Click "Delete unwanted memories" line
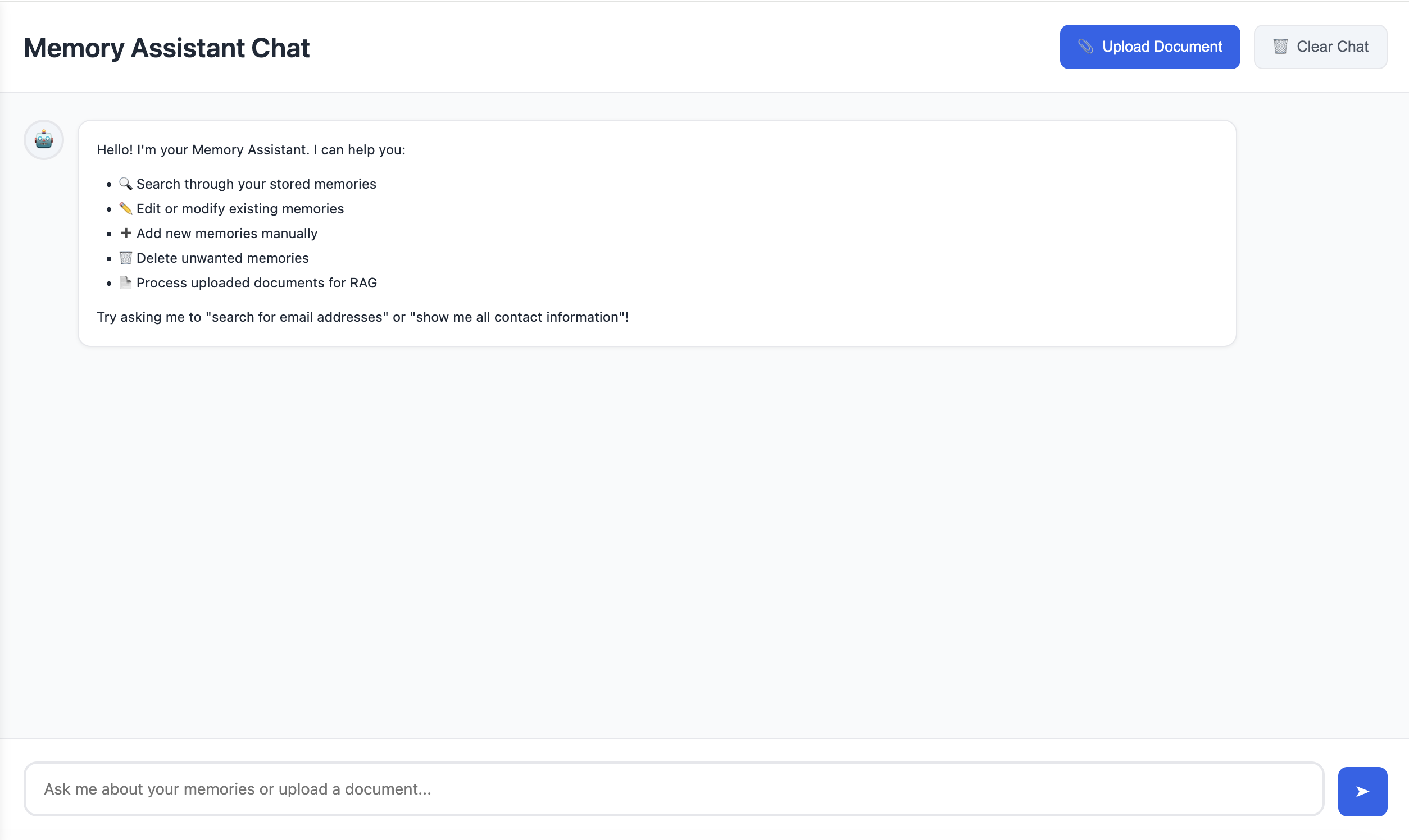This screenshot has height=840, width=1409. (222, 258)
